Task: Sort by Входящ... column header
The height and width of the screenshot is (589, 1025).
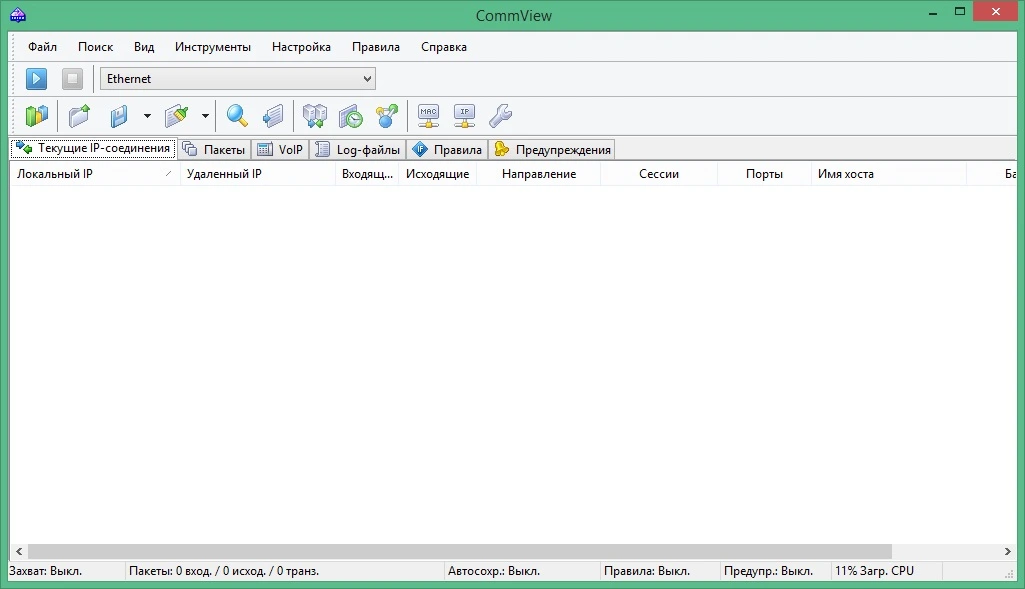Action: tap(367, 174)
